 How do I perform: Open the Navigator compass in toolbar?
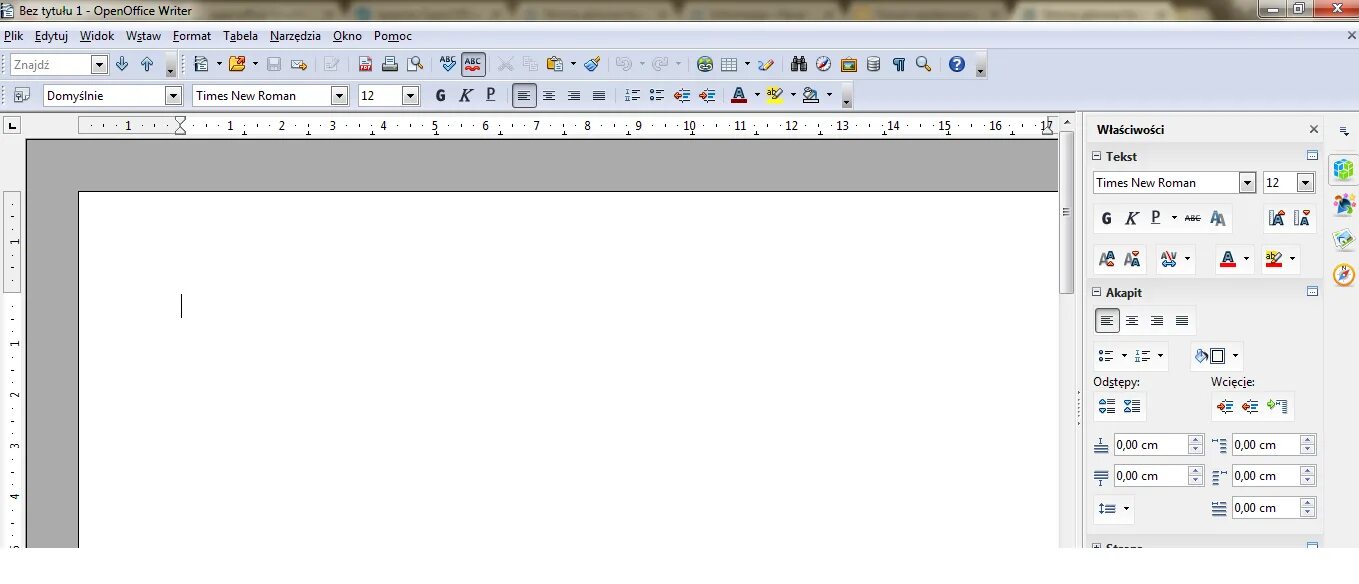823,64
